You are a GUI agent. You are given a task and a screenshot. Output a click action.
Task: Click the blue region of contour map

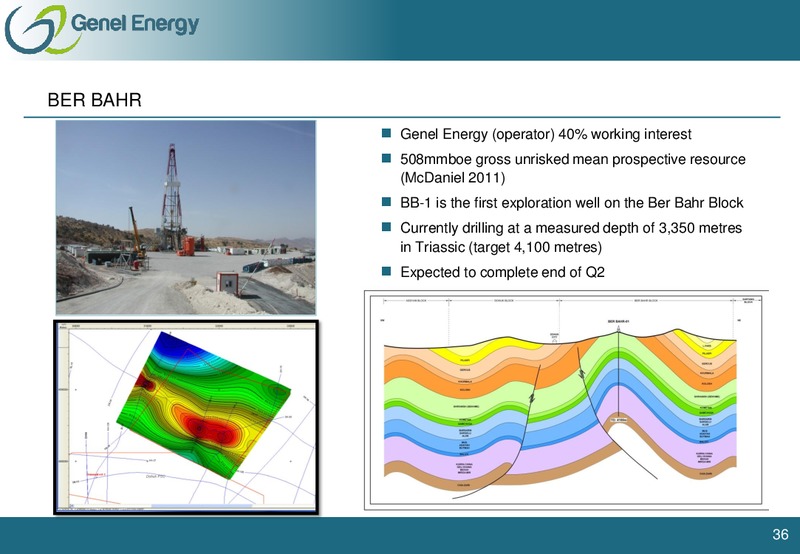[x=179, y=348]
